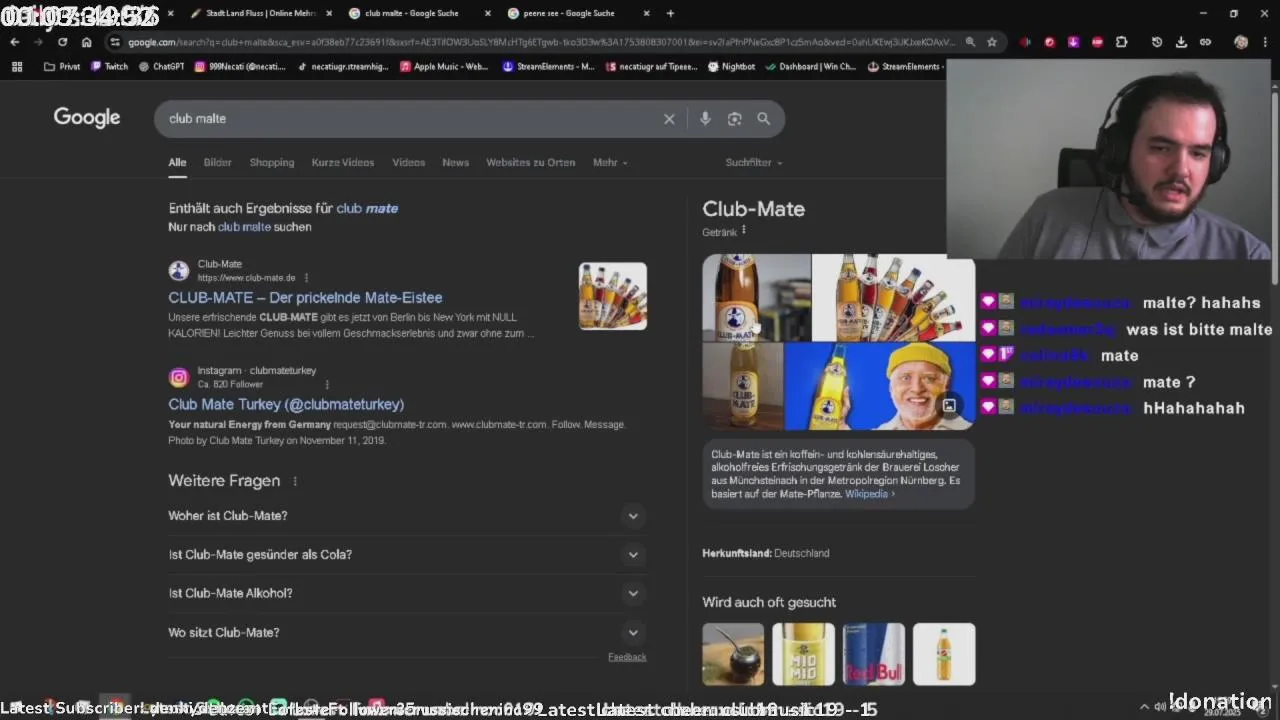Viewport: 1280px width, 720px height.
Task: Switch to the Bilder tab
Action: tap(217, 163)
